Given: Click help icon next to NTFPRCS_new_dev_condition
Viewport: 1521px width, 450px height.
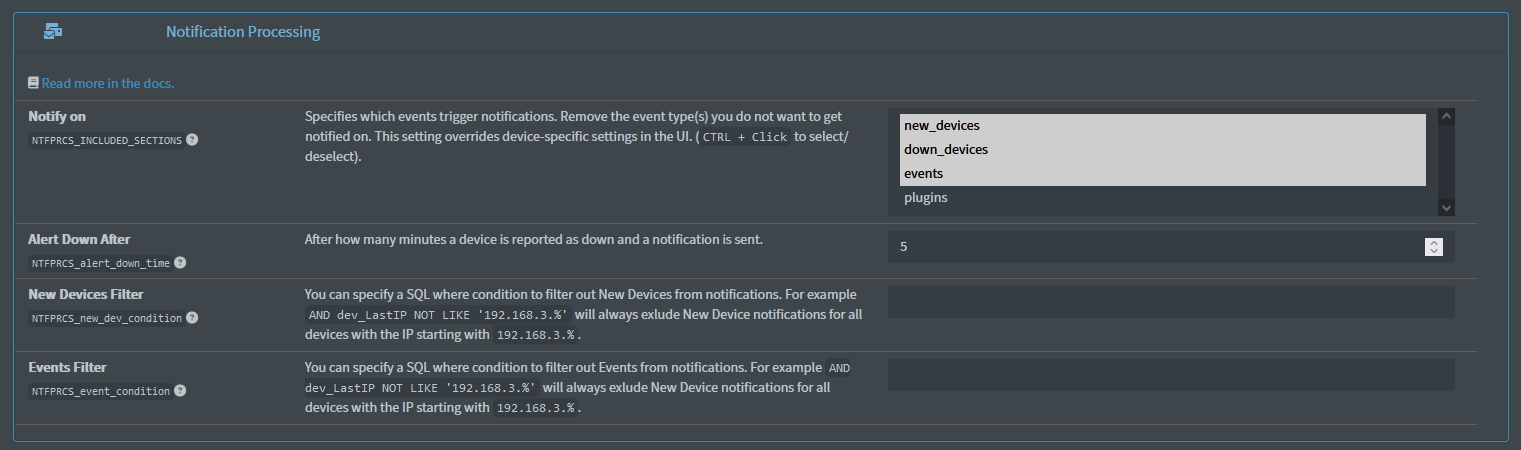Looking at the screenshot, I should pos(192,318).
